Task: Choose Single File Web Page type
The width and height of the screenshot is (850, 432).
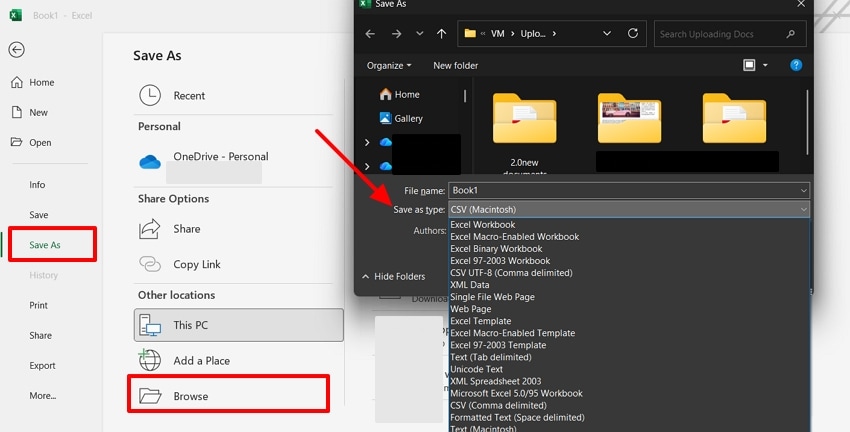Action: [x=492, y=296]
